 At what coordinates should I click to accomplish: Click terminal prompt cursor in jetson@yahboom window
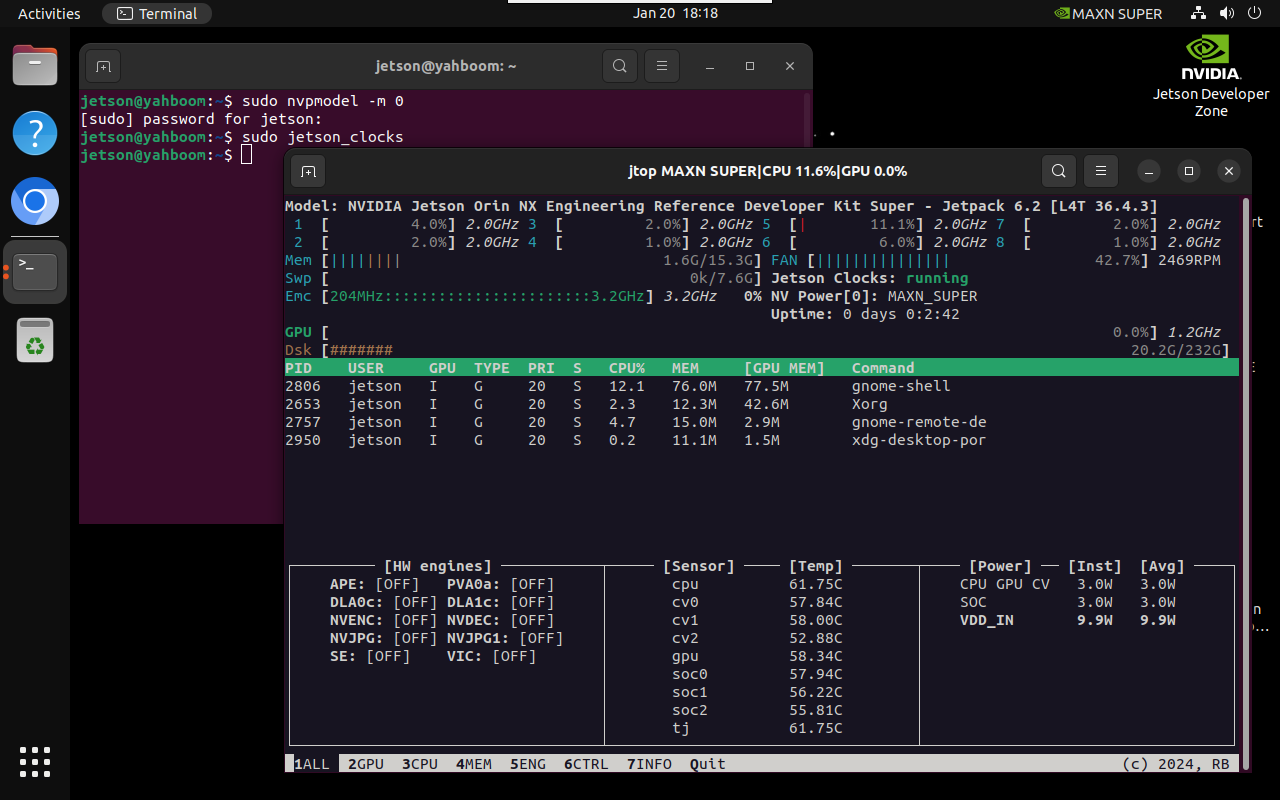point(246,155)
